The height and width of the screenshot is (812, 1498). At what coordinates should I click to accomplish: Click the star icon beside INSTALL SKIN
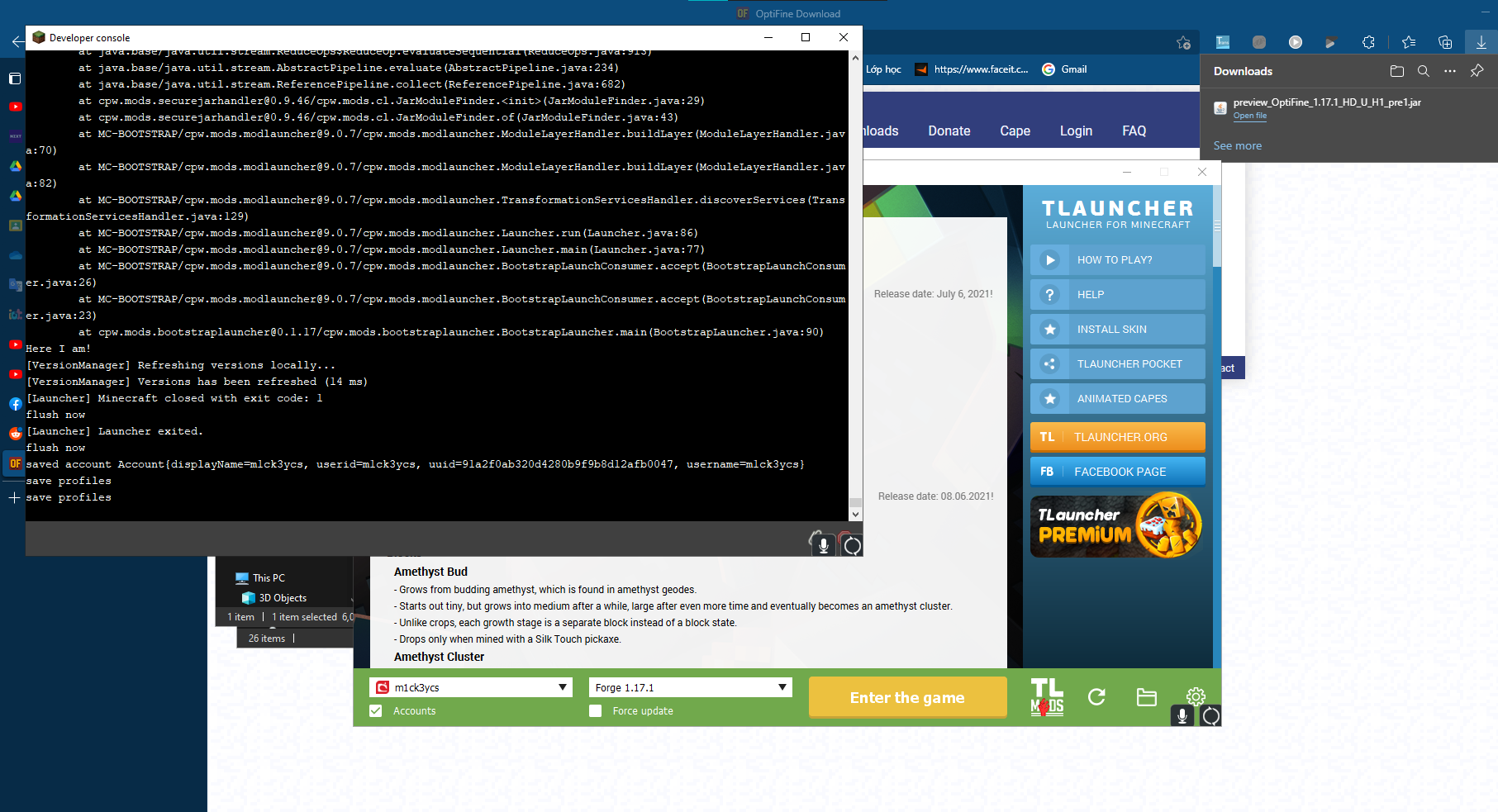click(x=1049, y=329)
